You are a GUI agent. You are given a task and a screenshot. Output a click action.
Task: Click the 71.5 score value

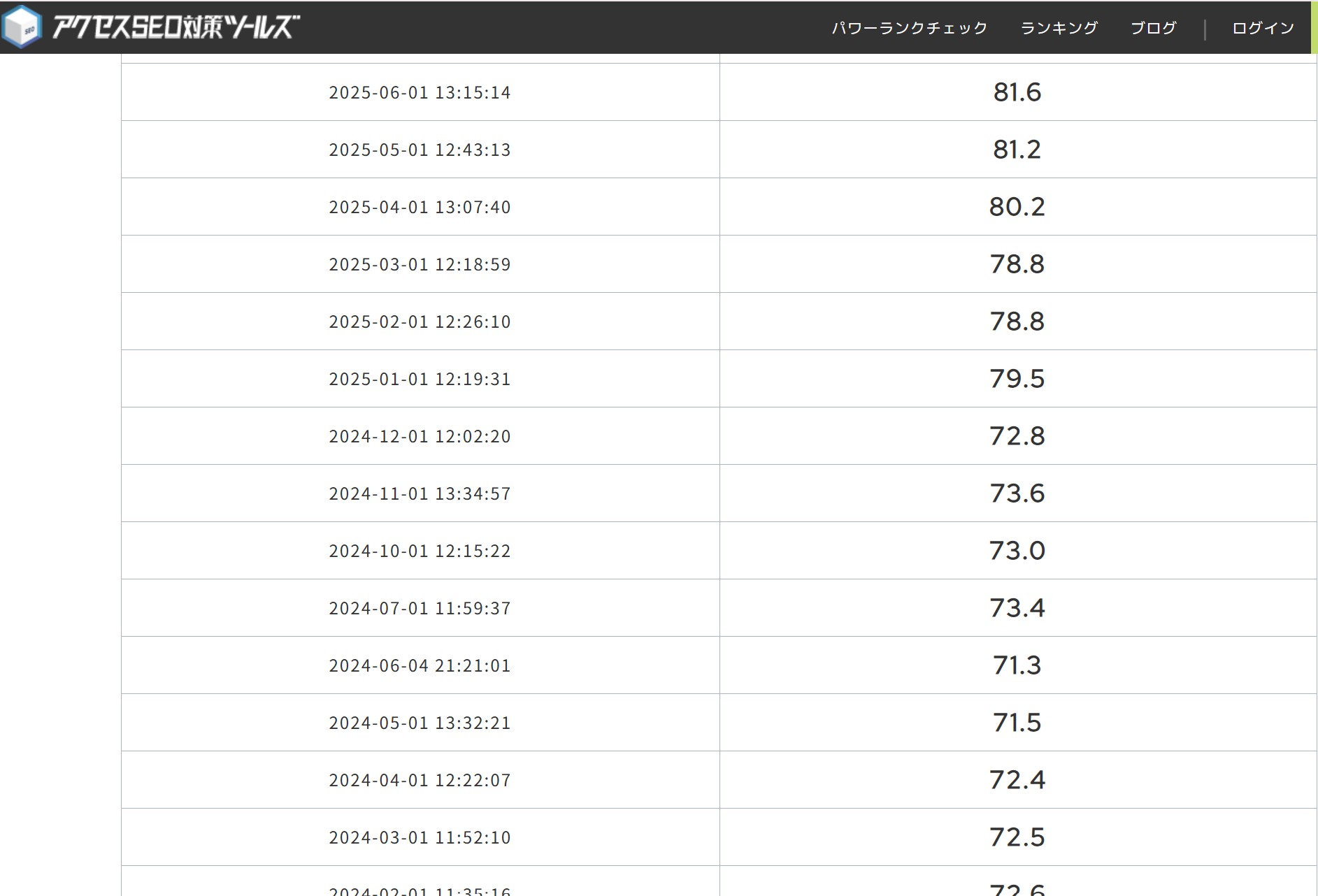(x=1017, y=723)
